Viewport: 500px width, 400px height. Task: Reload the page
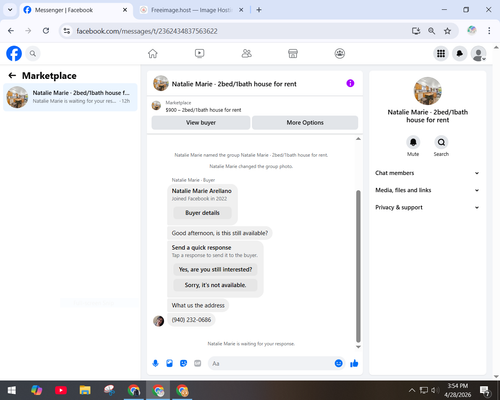tap(46, 31)
